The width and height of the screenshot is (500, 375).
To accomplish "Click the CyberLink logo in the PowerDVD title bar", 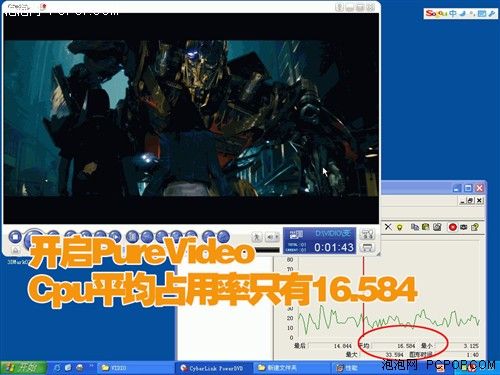I will [x=19, y=7].
